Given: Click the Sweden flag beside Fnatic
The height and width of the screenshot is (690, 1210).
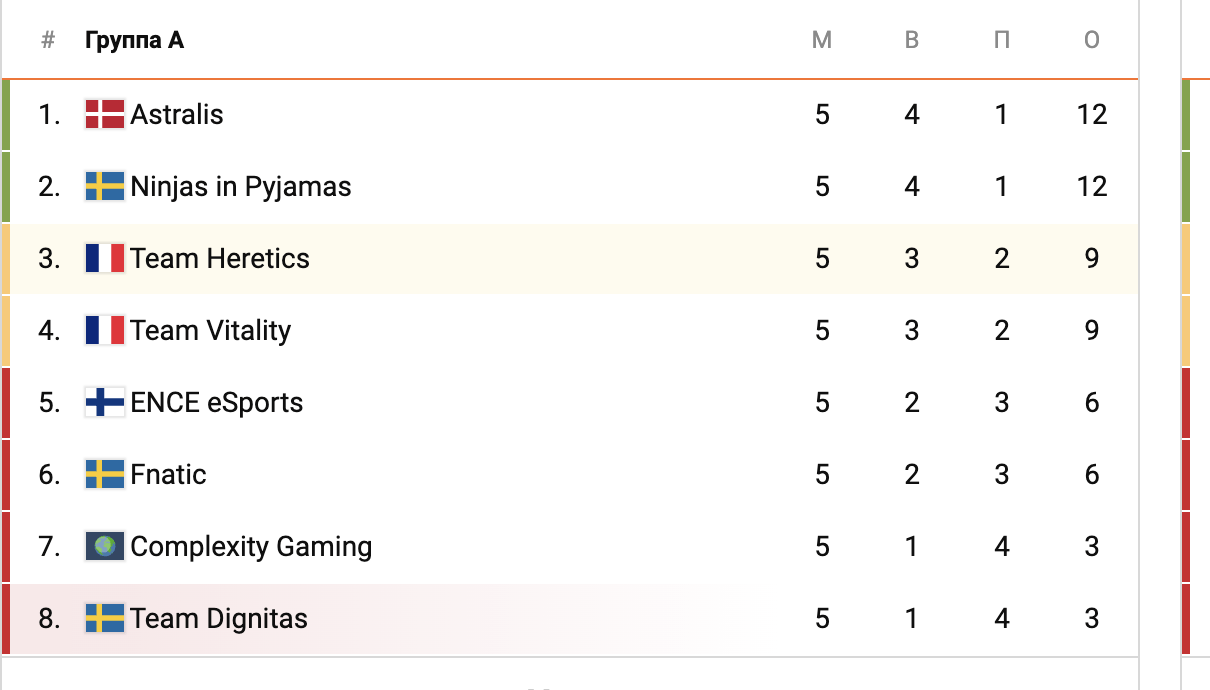Looking at the screenshot, I should point(105,474).
